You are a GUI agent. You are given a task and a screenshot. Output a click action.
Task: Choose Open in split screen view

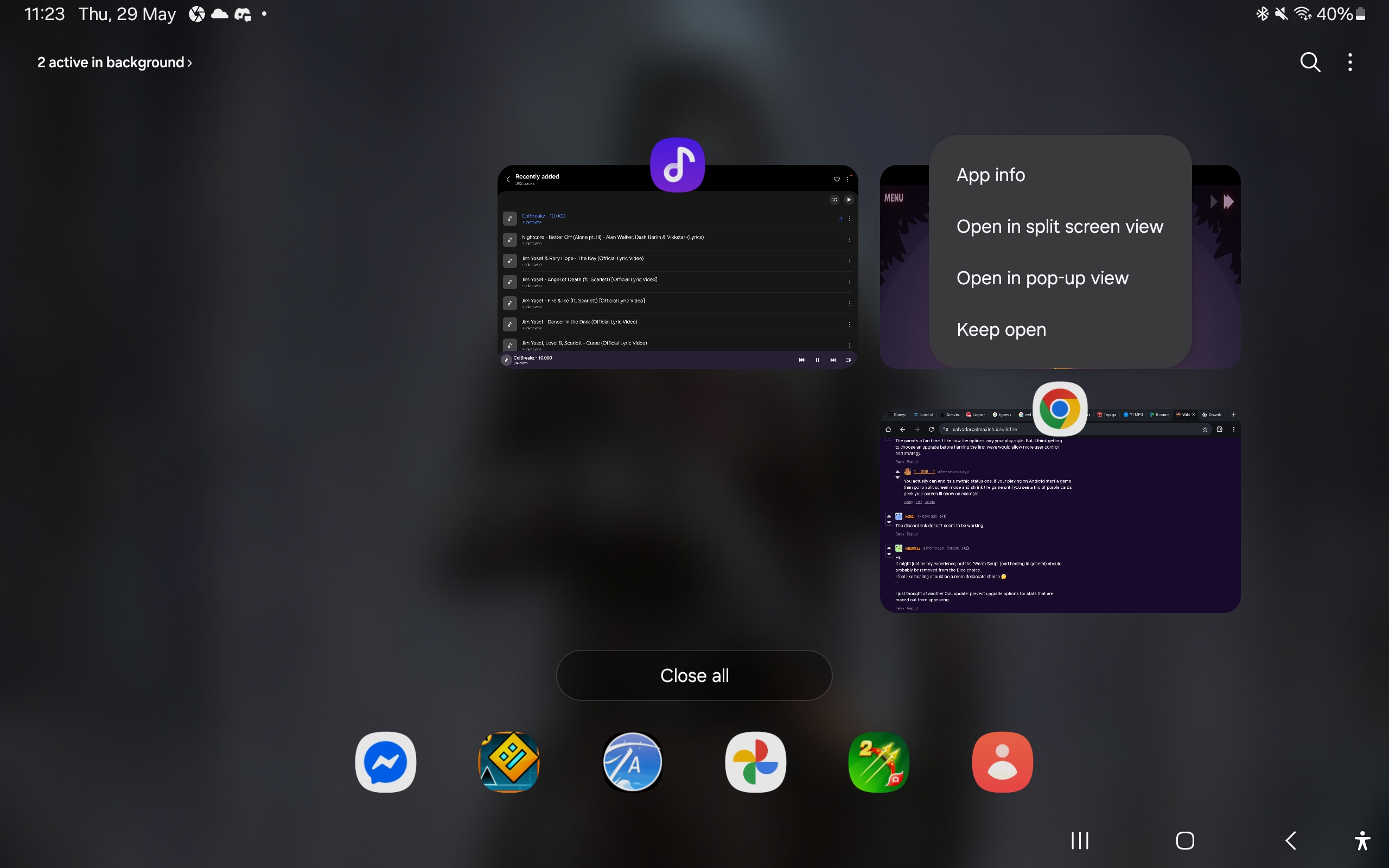point(1060,226)
